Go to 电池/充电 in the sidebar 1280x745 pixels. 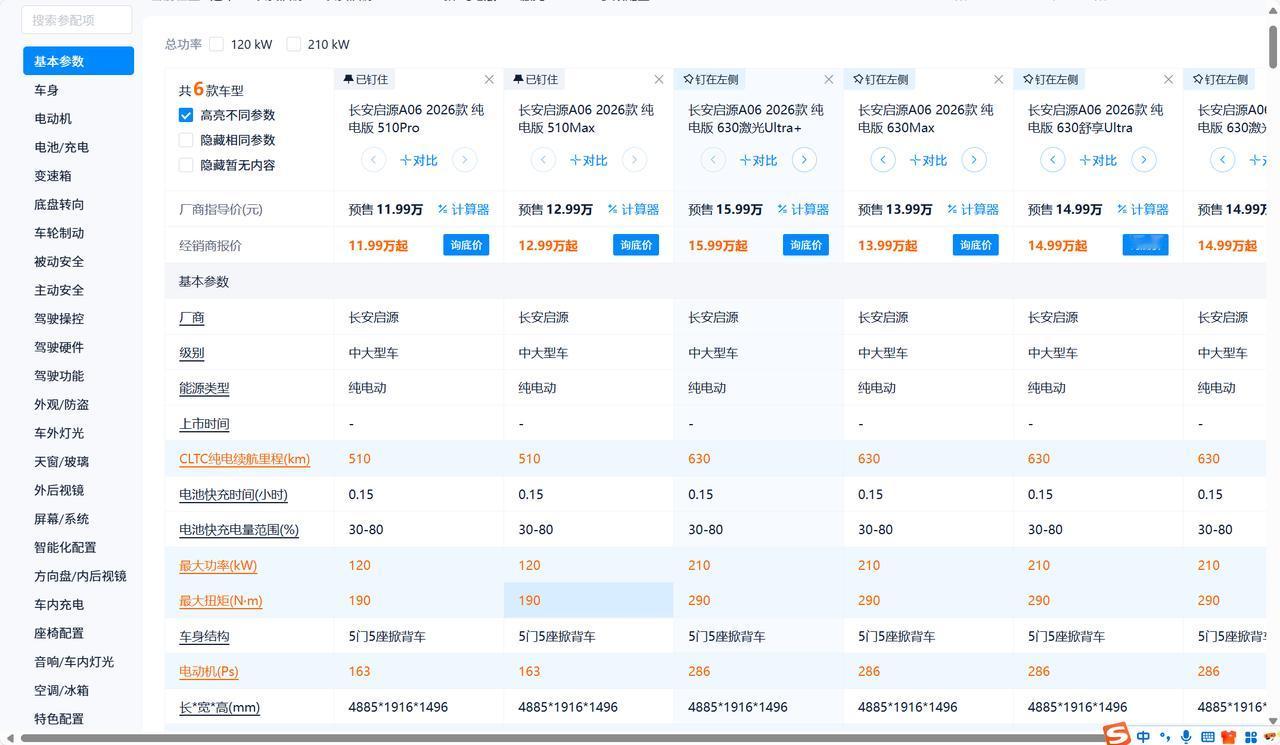[61, 147]
